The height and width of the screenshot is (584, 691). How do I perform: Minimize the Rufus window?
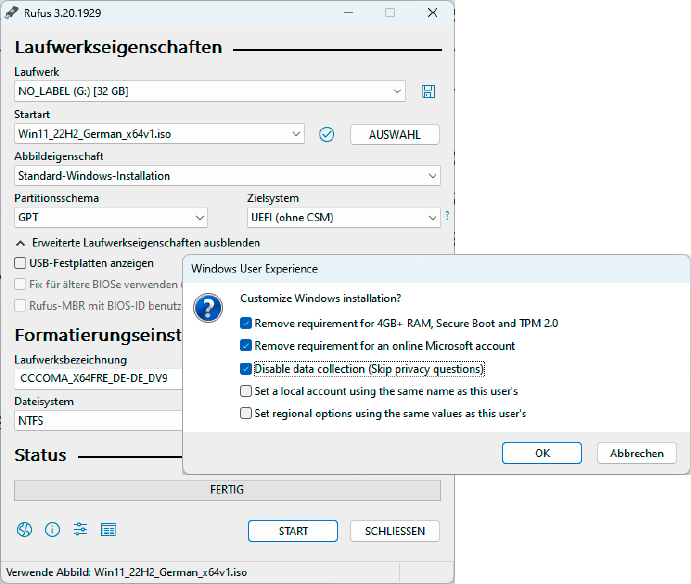click(x=349, y=13)
